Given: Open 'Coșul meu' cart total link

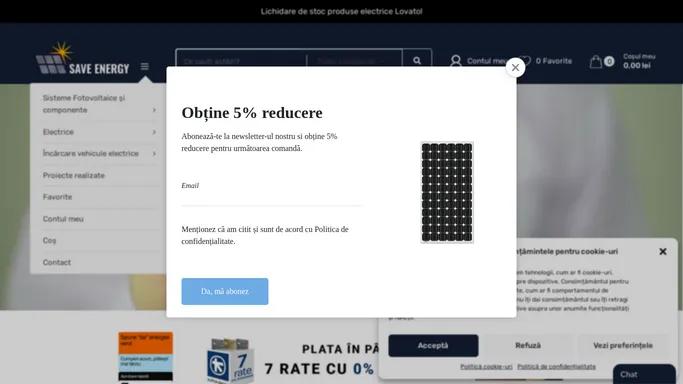Looking at the screenshot, I should pyautogui.click(x=639, y=61).
